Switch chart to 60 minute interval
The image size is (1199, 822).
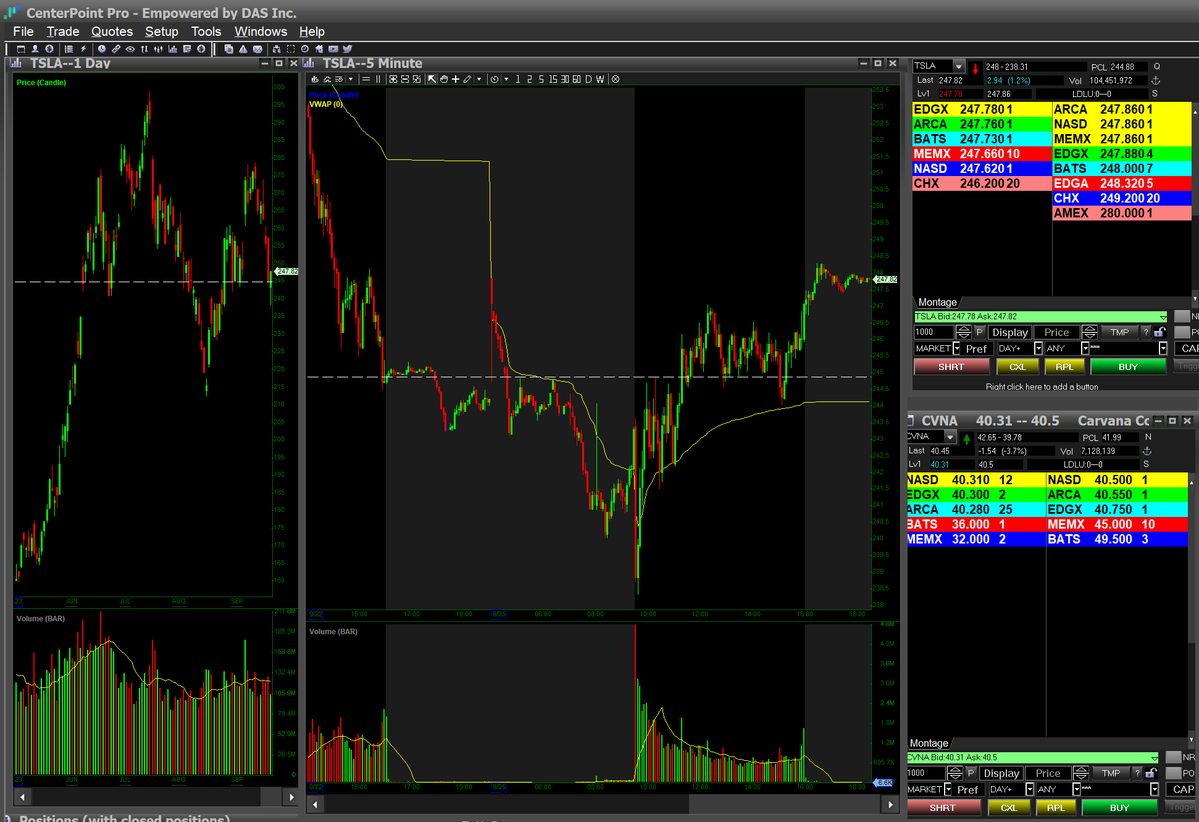coord(577,79)
